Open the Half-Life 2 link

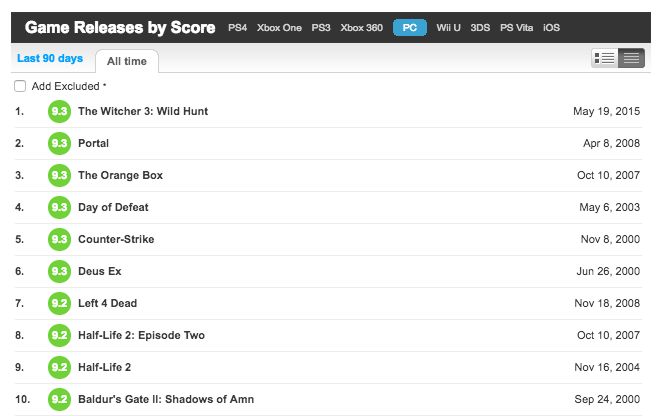click(x=104, y=367)
